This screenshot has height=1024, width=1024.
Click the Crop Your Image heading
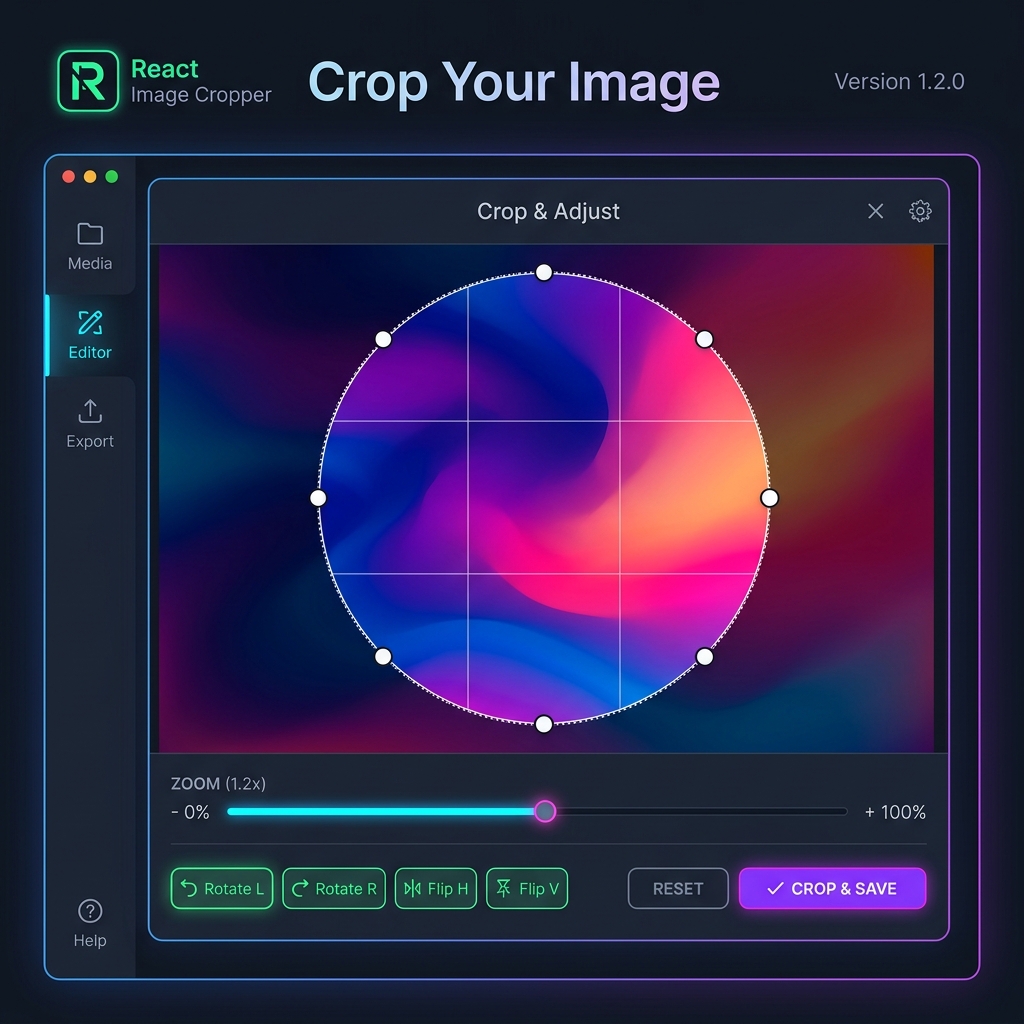514,83
